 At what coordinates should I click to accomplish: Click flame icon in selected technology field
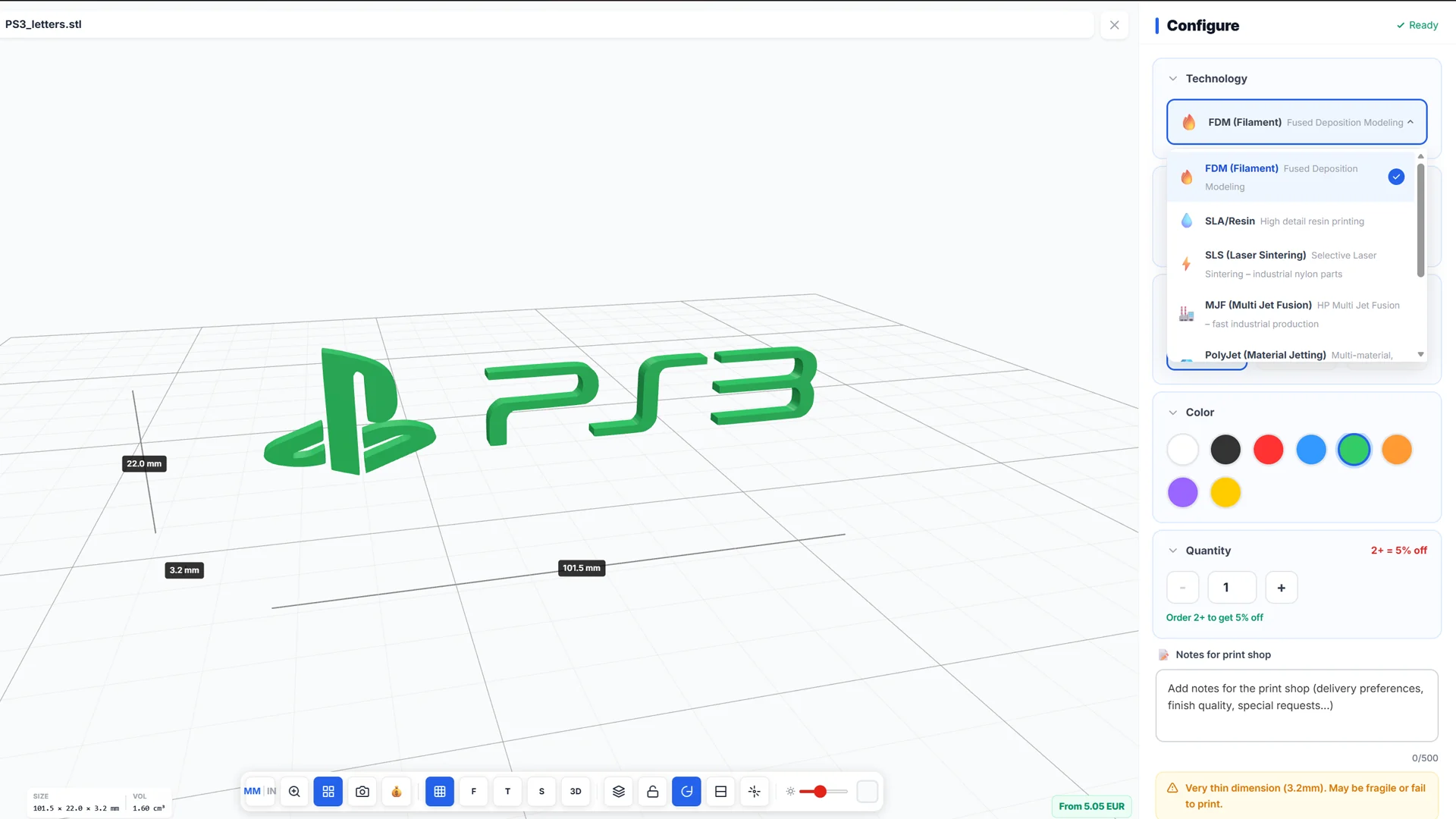(1189, 122)
